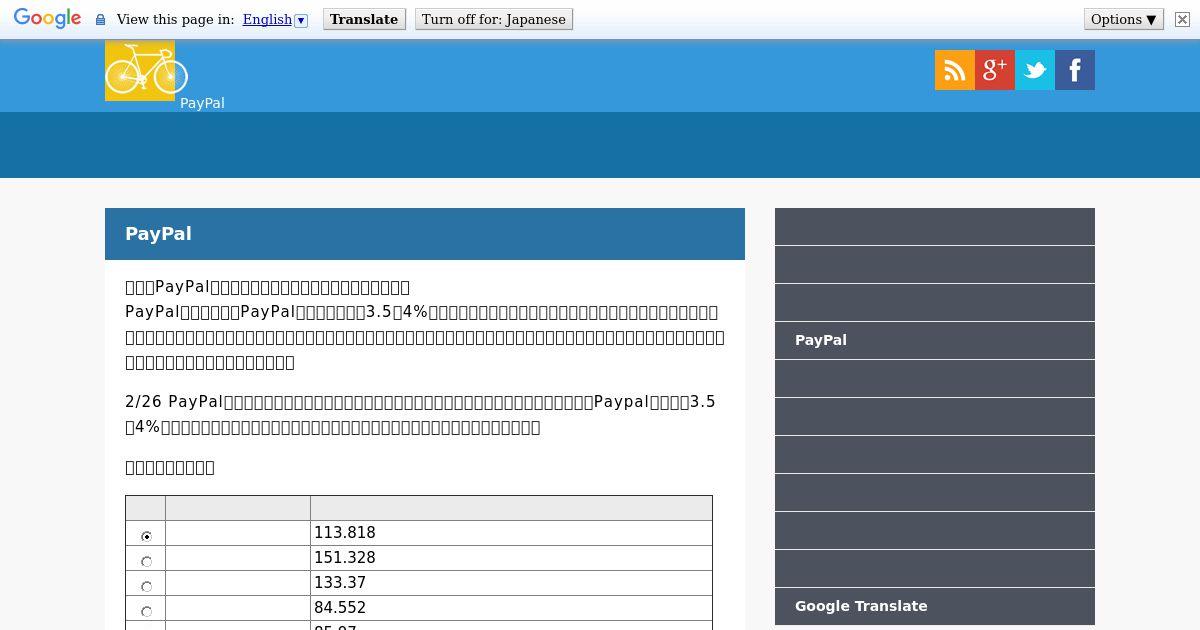Click the PayPal article heading
Viewport: 1200px width, 630px height.
tap(158, 233)
